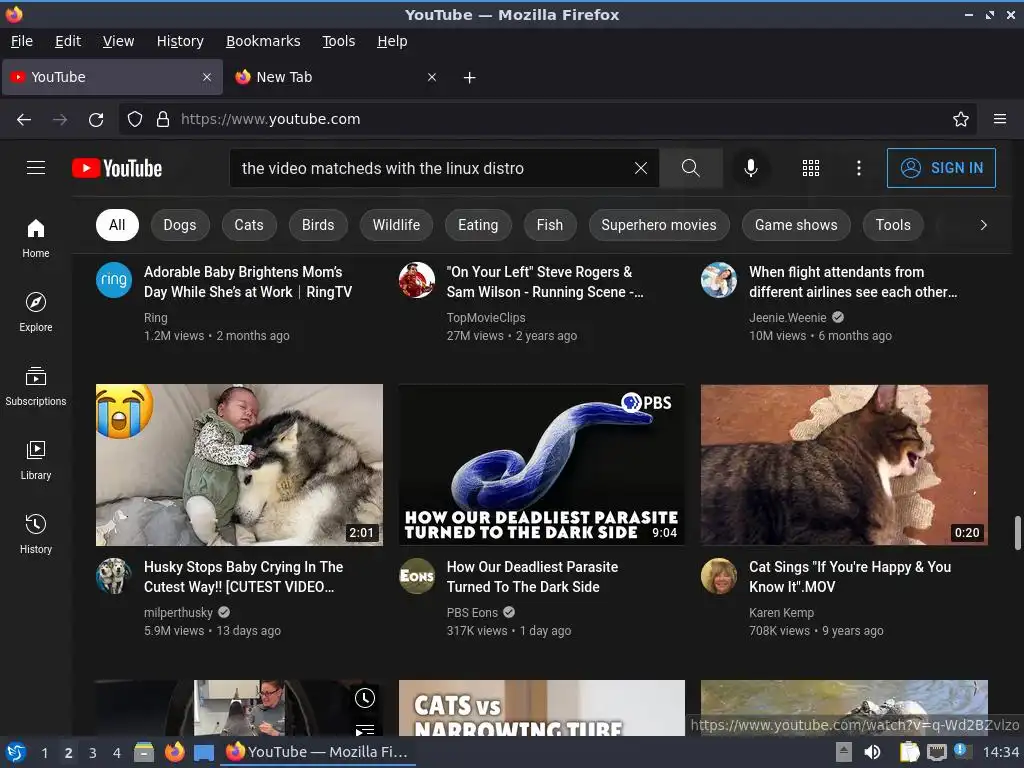
Task: Open How Our Deadliest Parasite video title
Action: [532, 577]
